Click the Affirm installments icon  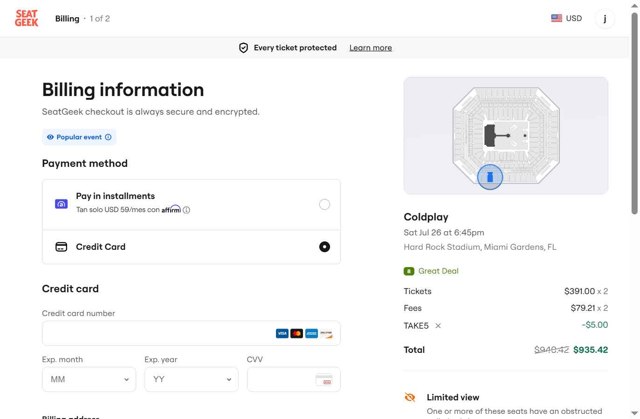pyautogui.click(x=61, y=204)
